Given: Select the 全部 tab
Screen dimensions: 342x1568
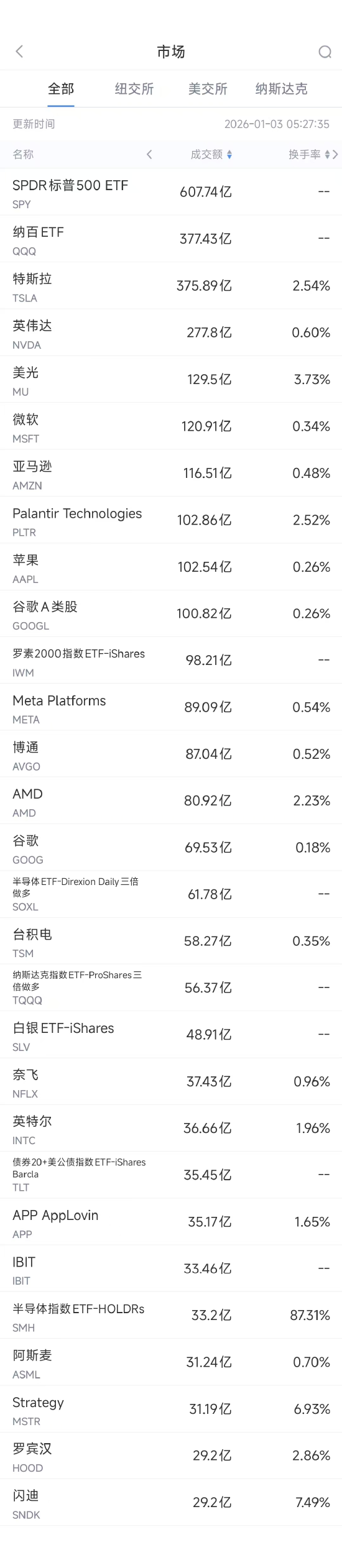Looking at the screenshot, I should (x=61, y=89).
